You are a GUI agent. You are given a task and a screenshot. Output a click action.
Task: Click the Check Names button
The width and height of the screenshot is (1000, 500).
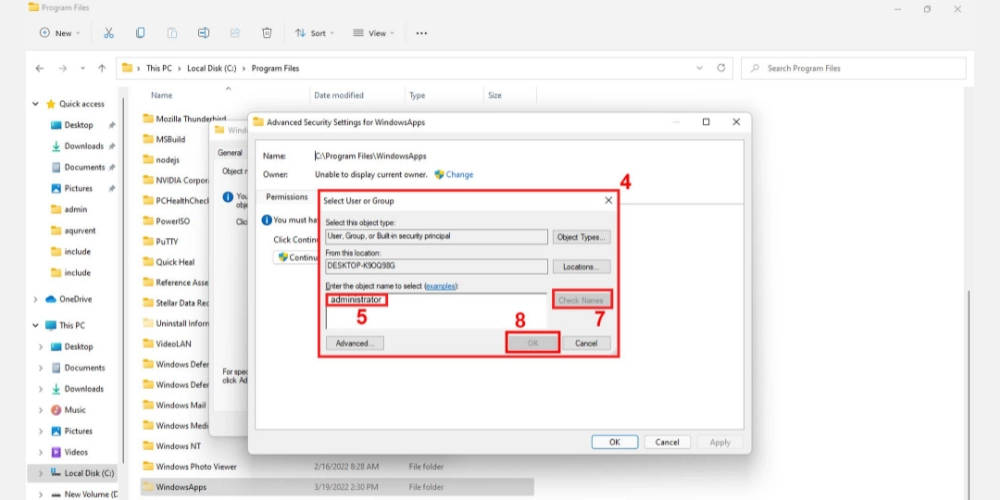tap(580, 300)
